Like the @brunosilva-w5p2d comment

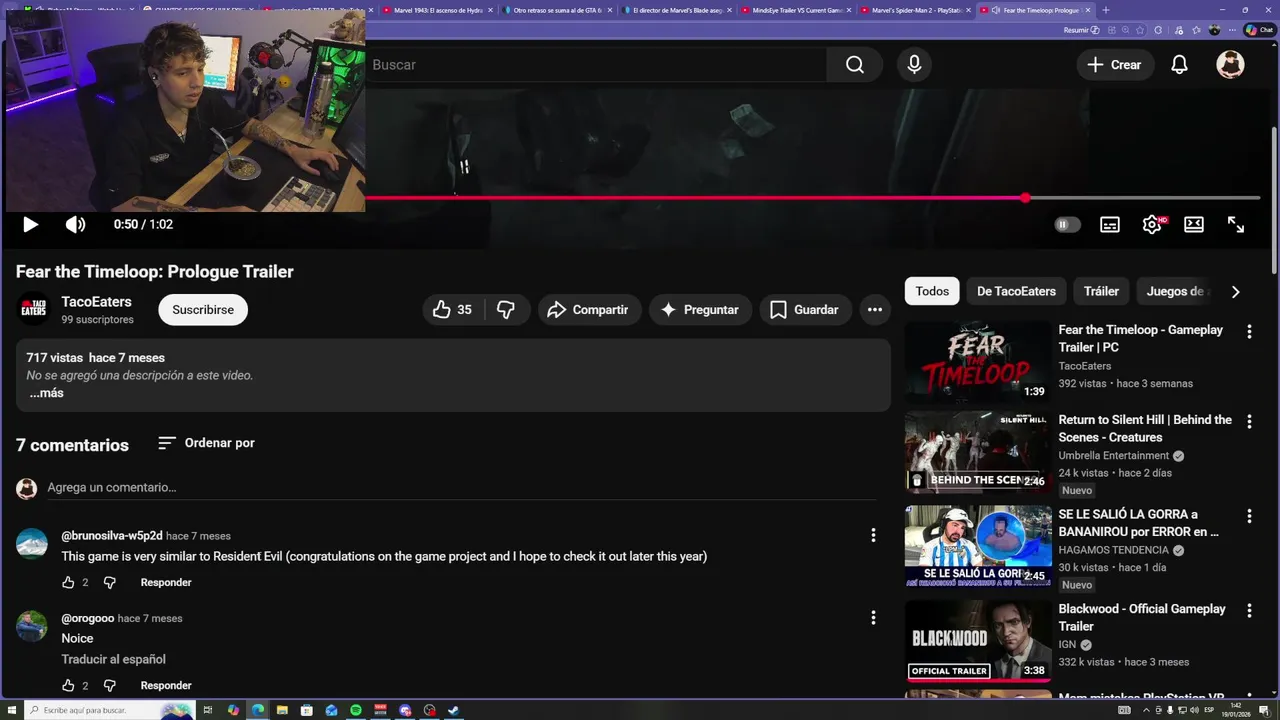pyautogui.click(x=68, y=582)
